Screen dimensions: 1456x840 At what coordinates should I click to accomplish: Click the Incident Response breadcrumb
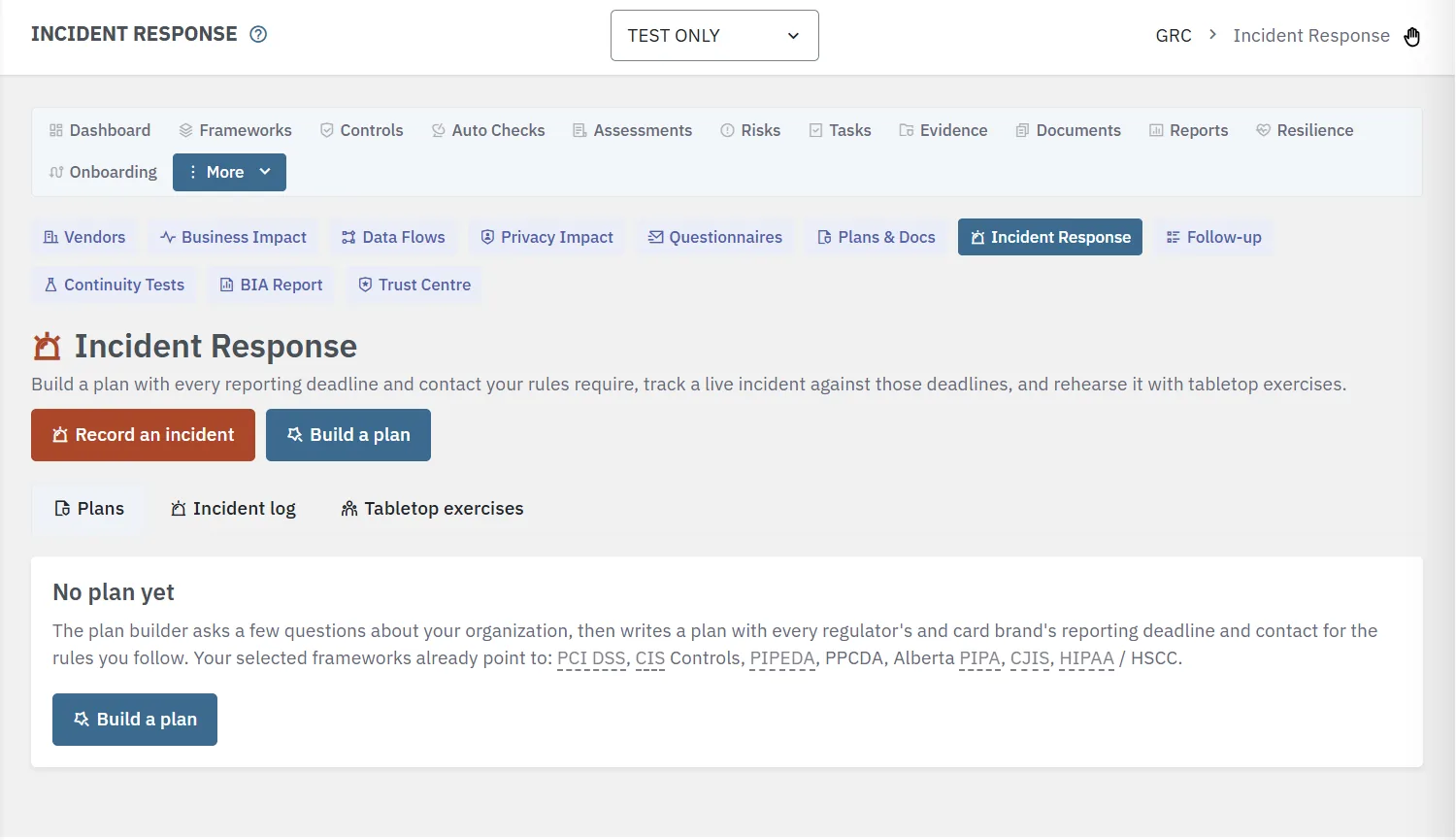(1311, 36)
